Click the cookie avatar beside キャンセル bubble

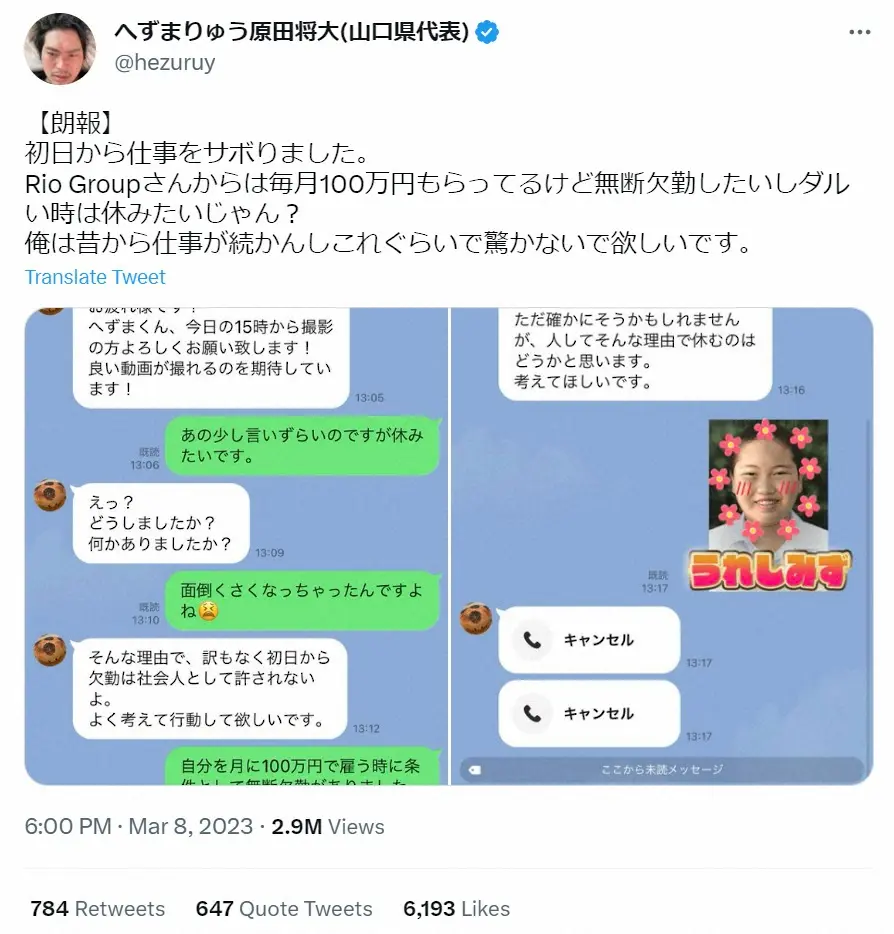pyautogui.click(x=476, y=618)
